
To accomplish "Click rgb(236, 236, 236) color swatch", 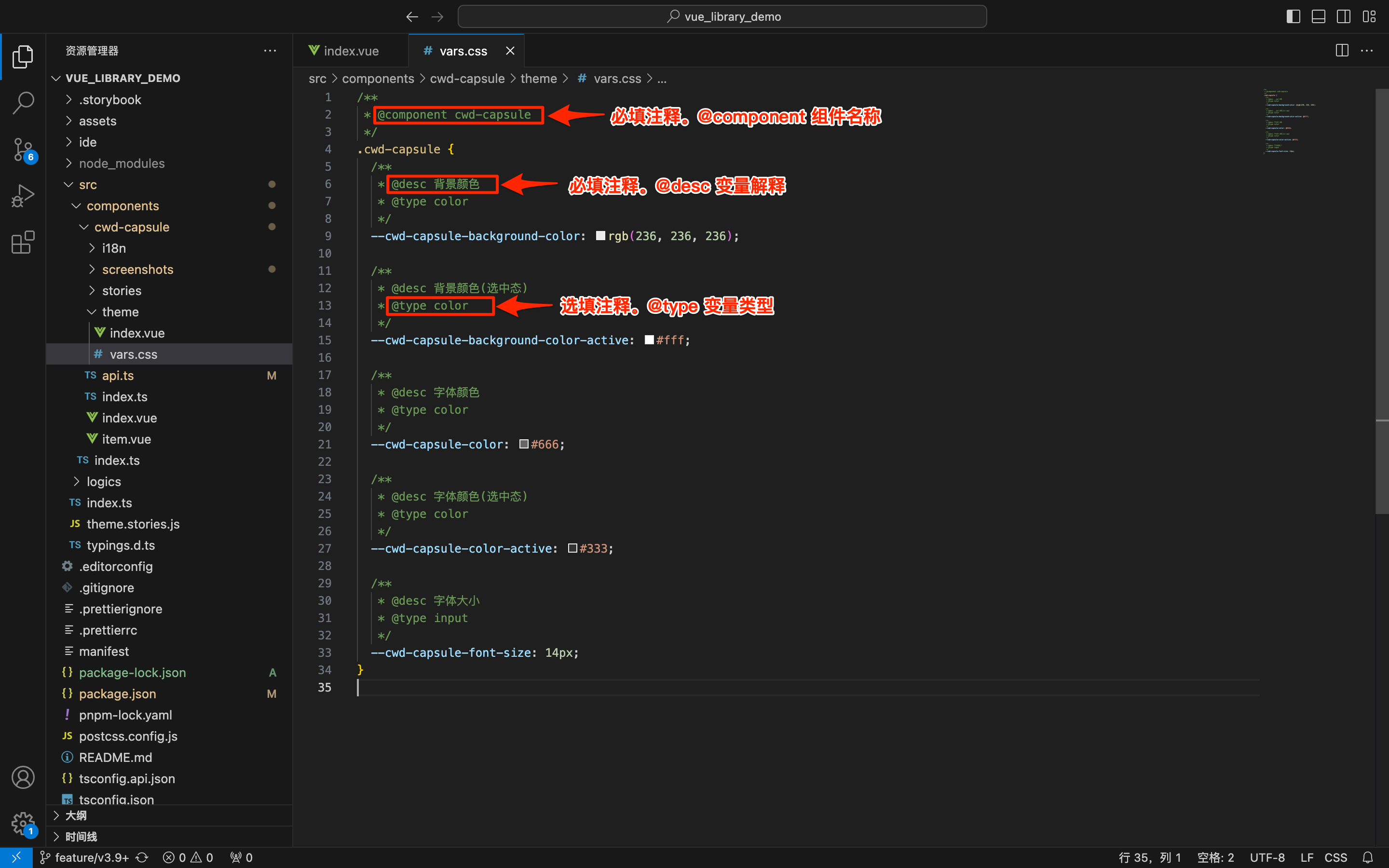I will (x=600, y=236).
